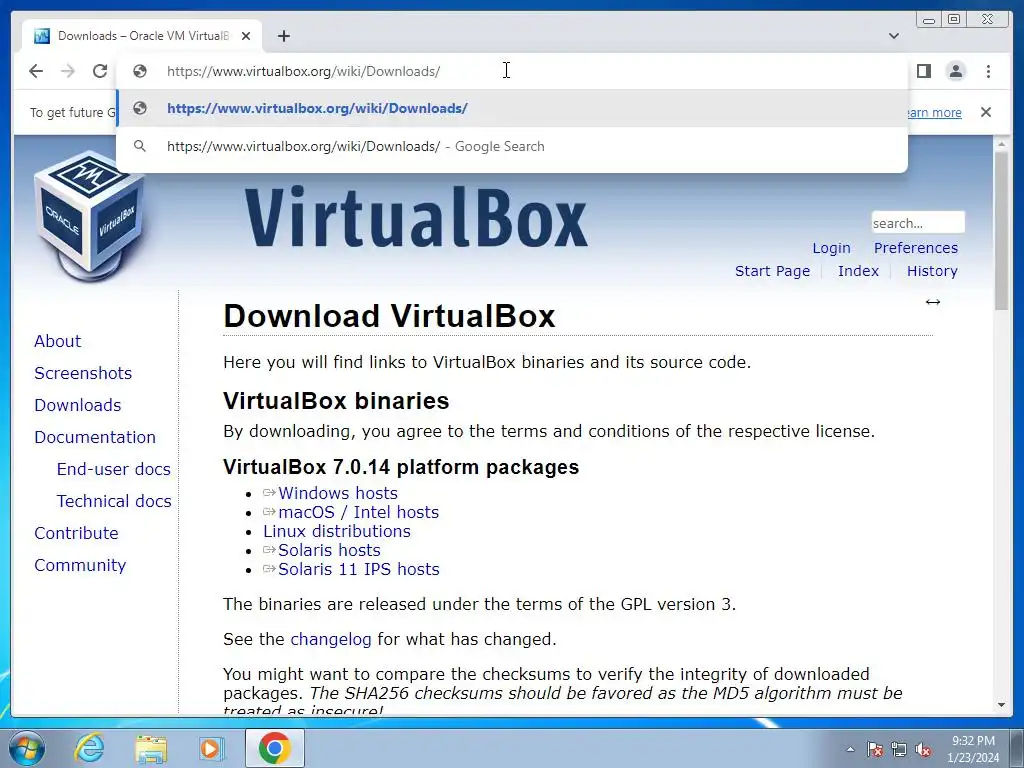The image size is (1024, 768).
Task: Open the History link
Action: coord(932,271)
